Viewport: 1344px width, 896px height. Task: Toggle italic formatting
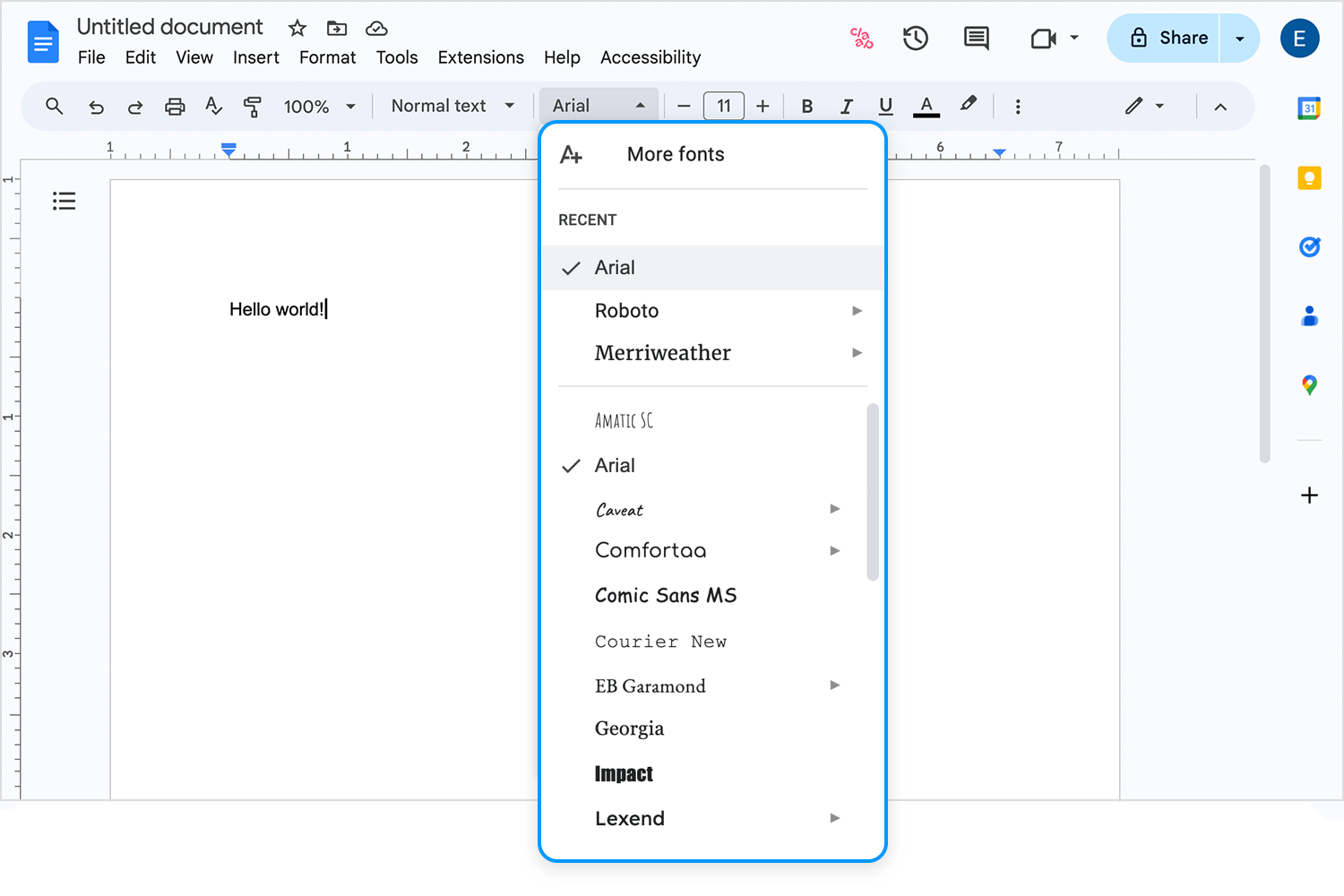pos(847,107)
